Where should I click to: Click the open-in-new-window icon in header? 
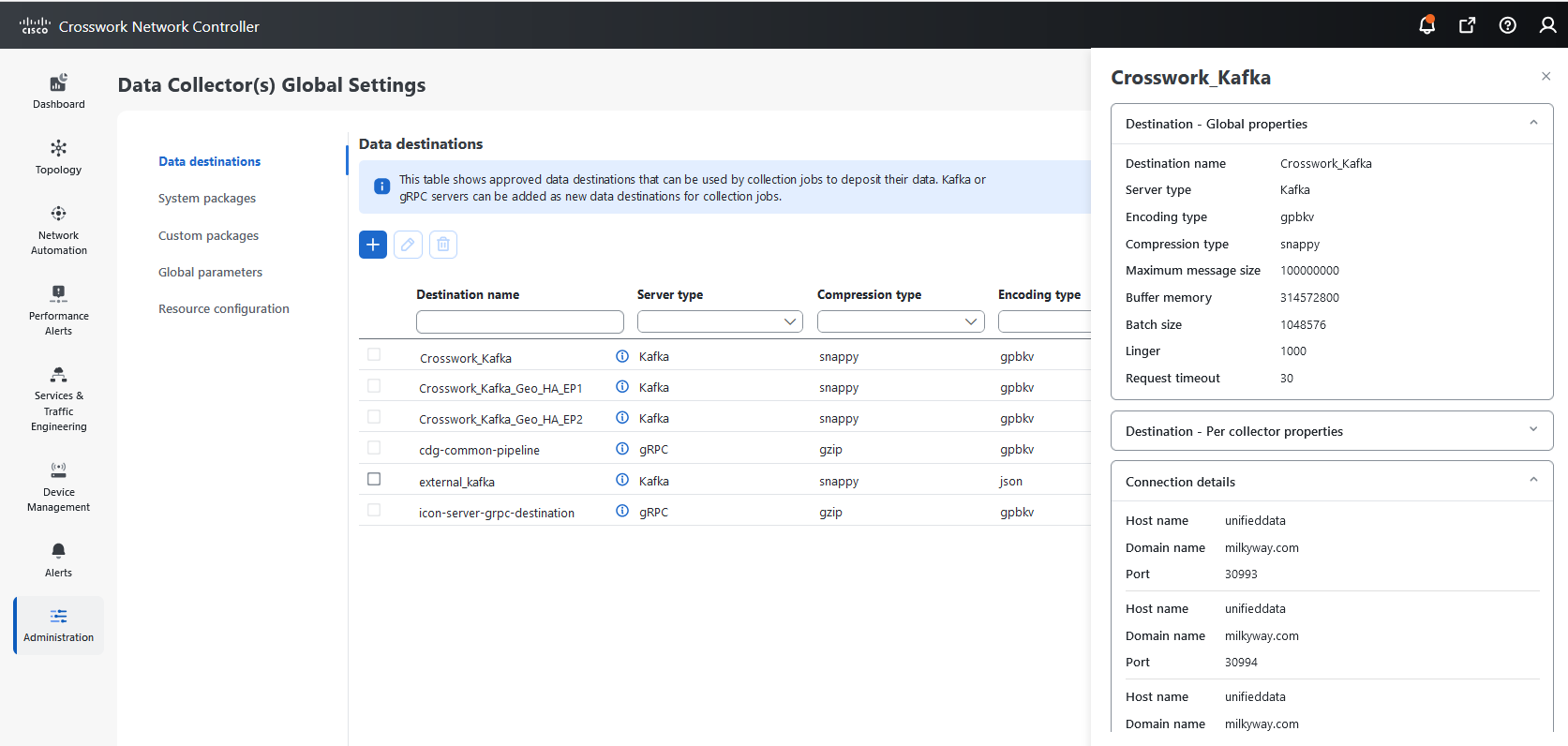pyautogui.click(x=1468, y=25)
